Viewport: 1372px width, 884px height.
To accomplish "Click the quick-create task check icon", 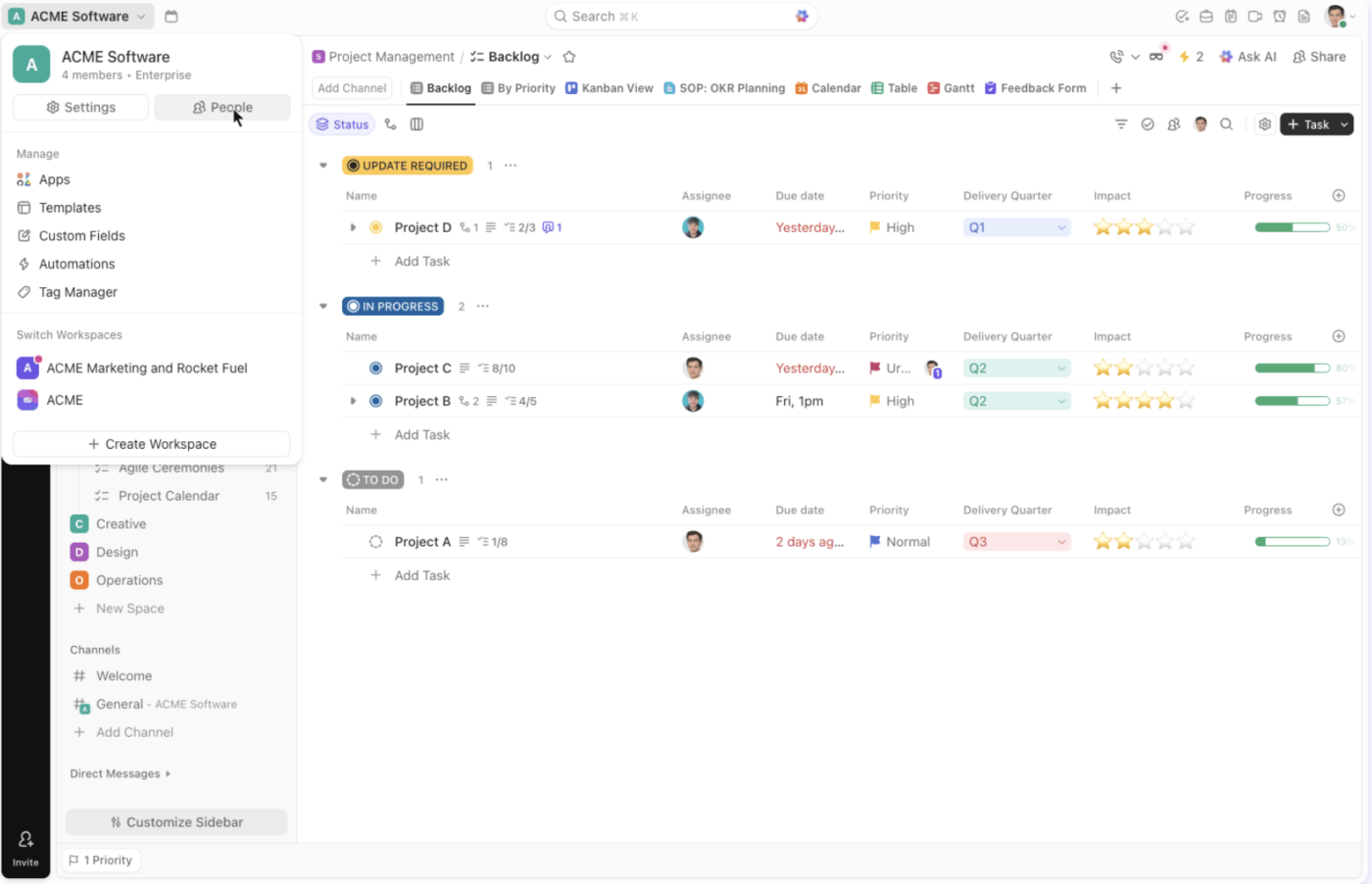I will click(x=1182, y=17).
